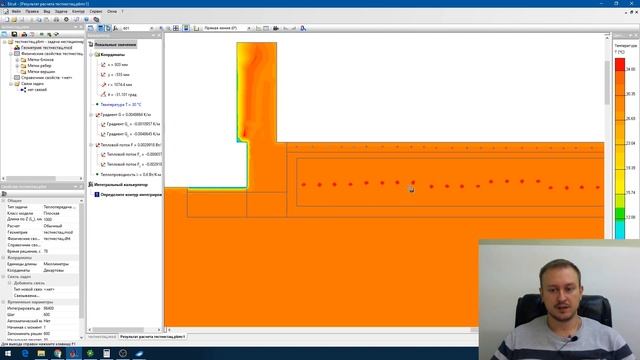
Task: Click the green swatch on the temperature legend
Action: pyautogui.click(x=620, y=213)
